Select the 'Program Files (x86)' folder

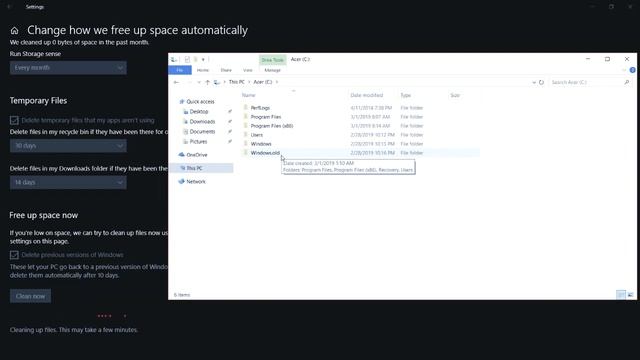[272, 126]
